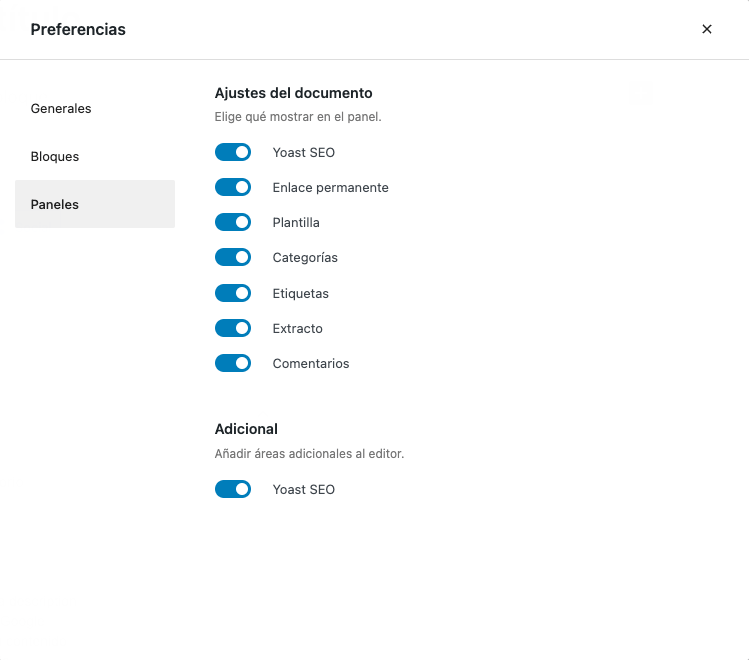Disable the Categorías panel switch
This screenshot has width=749, height=660.
point(233,257)
